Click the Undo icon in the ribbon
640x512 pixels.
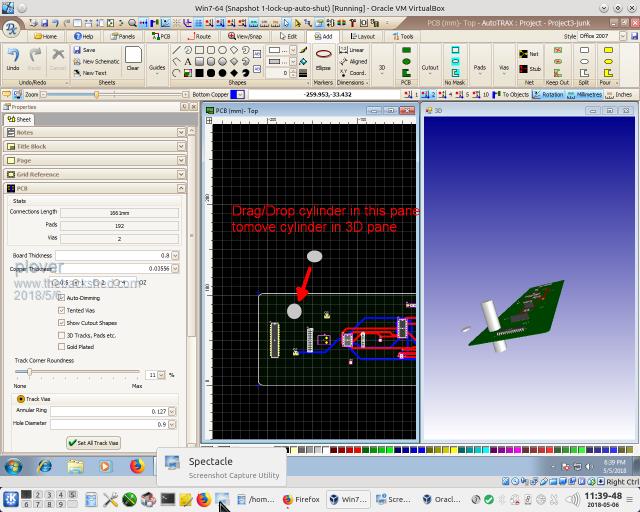tap(12, 55)
